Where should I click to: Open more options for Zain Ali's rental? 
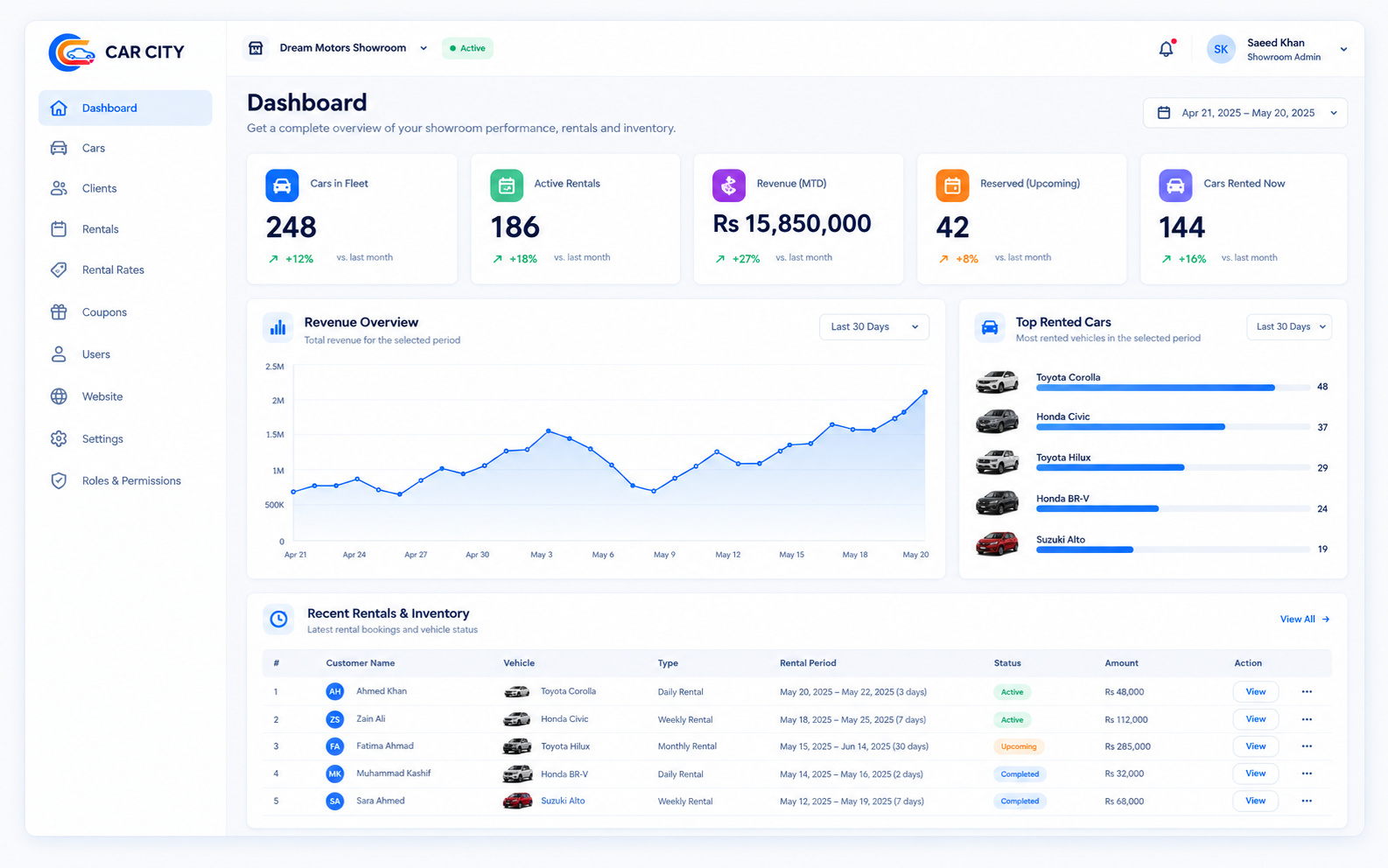click(x=1307, y=719)
